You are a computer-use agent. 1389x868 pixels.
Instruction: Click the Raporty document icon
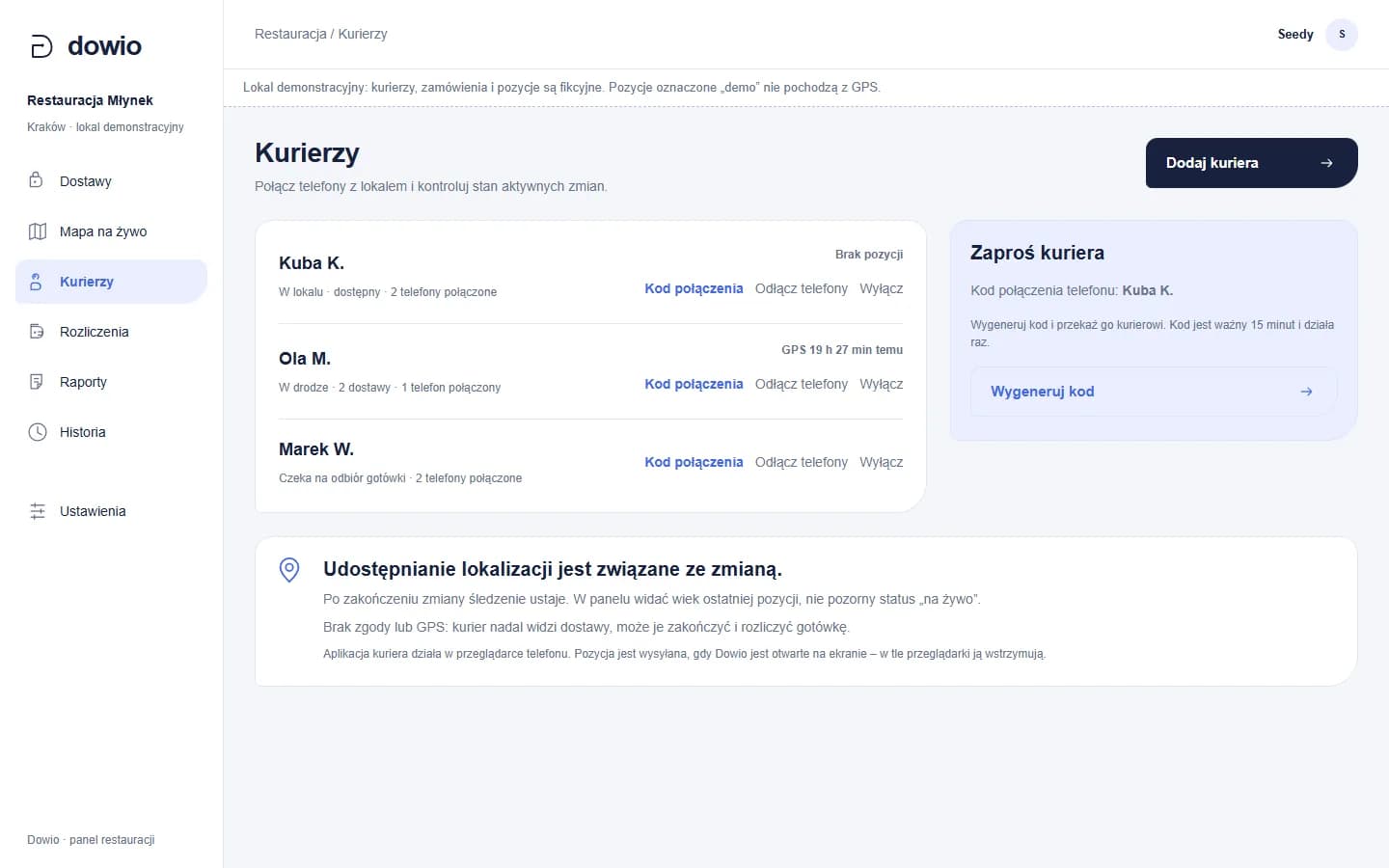[37, 382]
